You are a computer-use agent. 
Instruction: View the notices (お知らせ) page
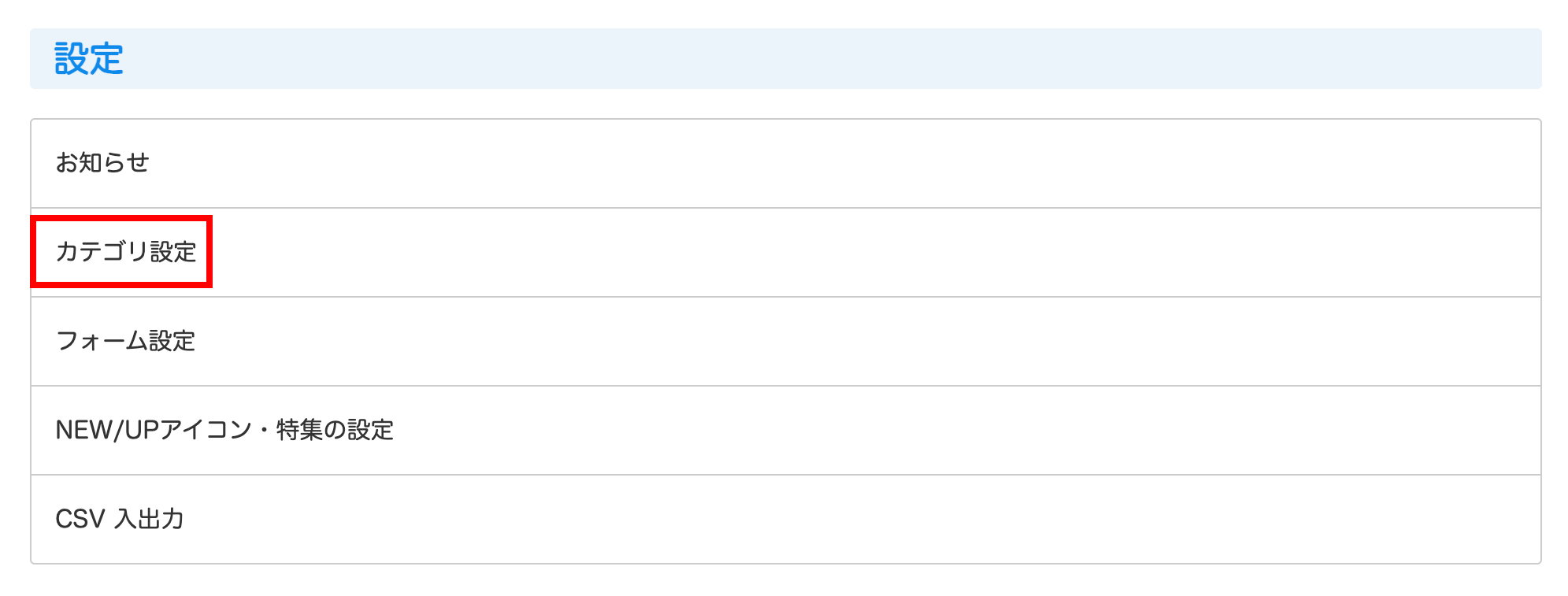coord(102,163)
